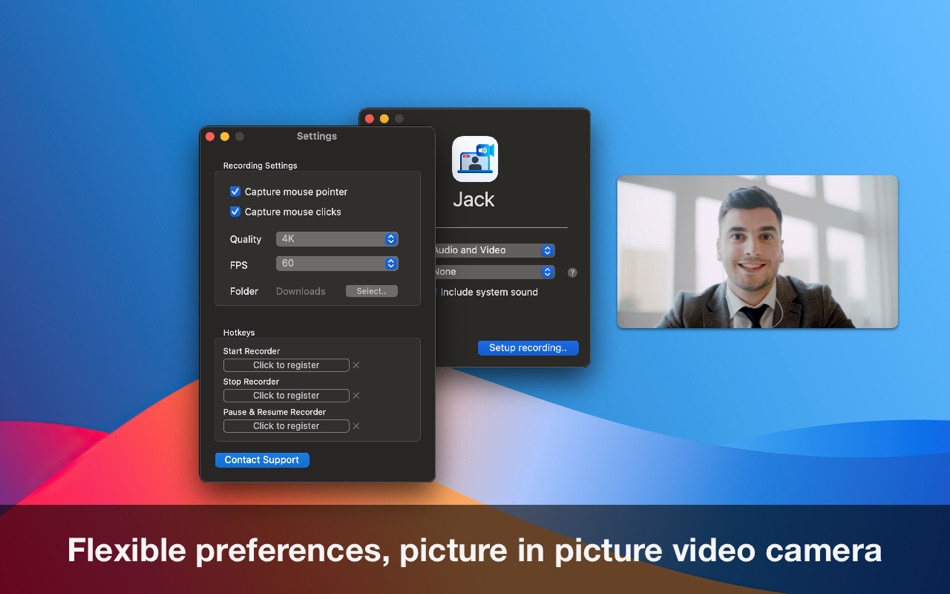Close the recorder main window with the red button
The image size is (950, 594).
tap(370, 119)
